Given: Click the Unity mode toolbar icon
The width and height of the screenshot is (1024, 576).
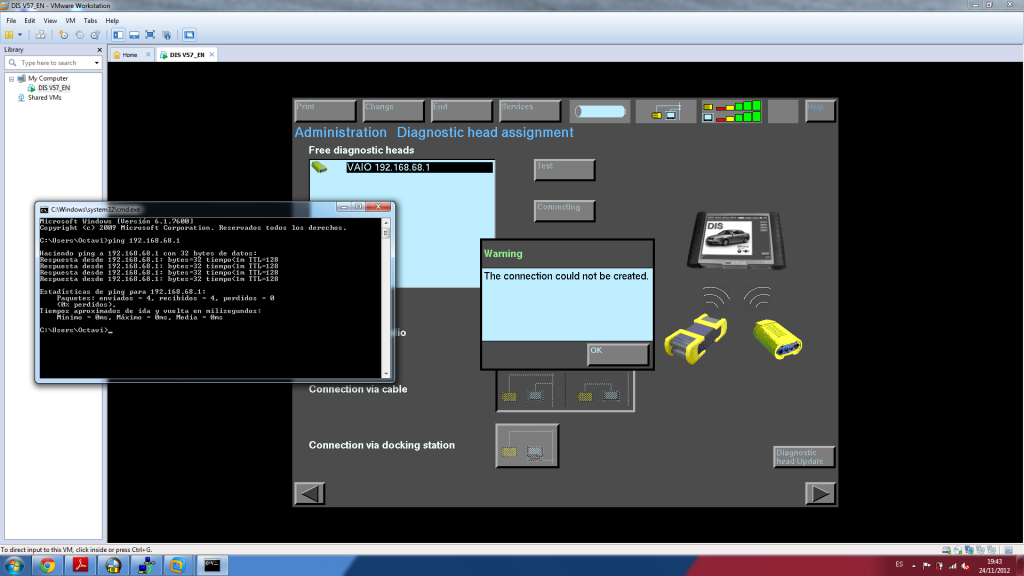Looking at the screenshot, I should point(167,35).
